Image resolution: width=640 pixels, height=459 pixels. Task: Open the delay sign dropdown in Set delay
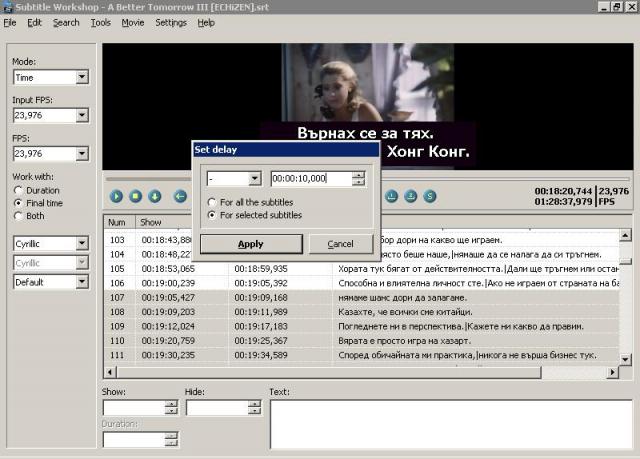click(x=254, y=179)
